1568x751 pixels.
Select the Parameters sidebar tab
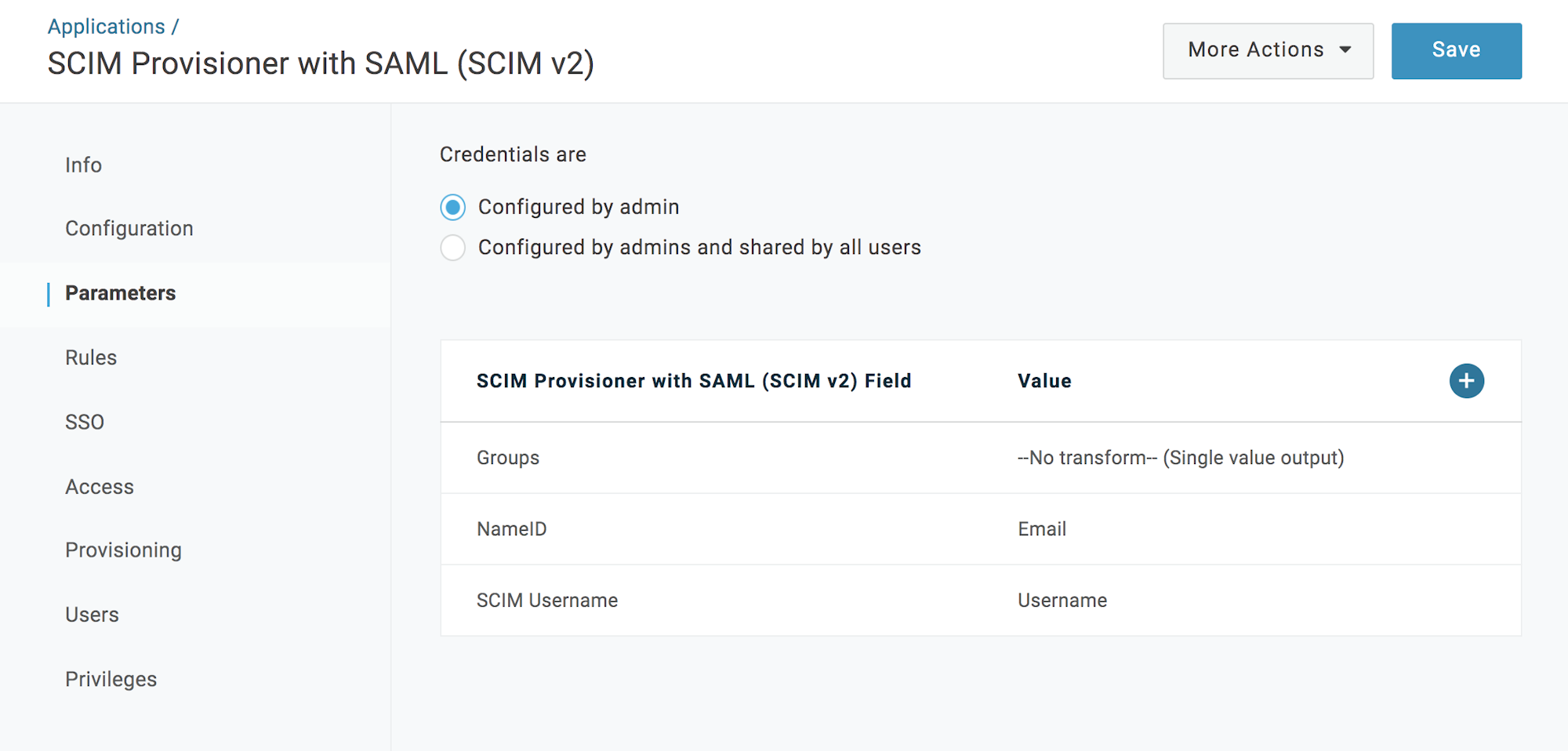click(121, 293)
